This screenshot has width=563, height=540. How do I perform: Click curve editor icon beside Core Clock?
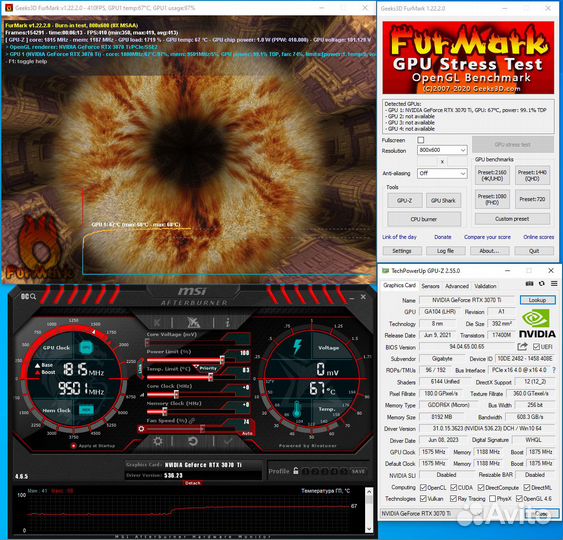[x=142, y=395]
